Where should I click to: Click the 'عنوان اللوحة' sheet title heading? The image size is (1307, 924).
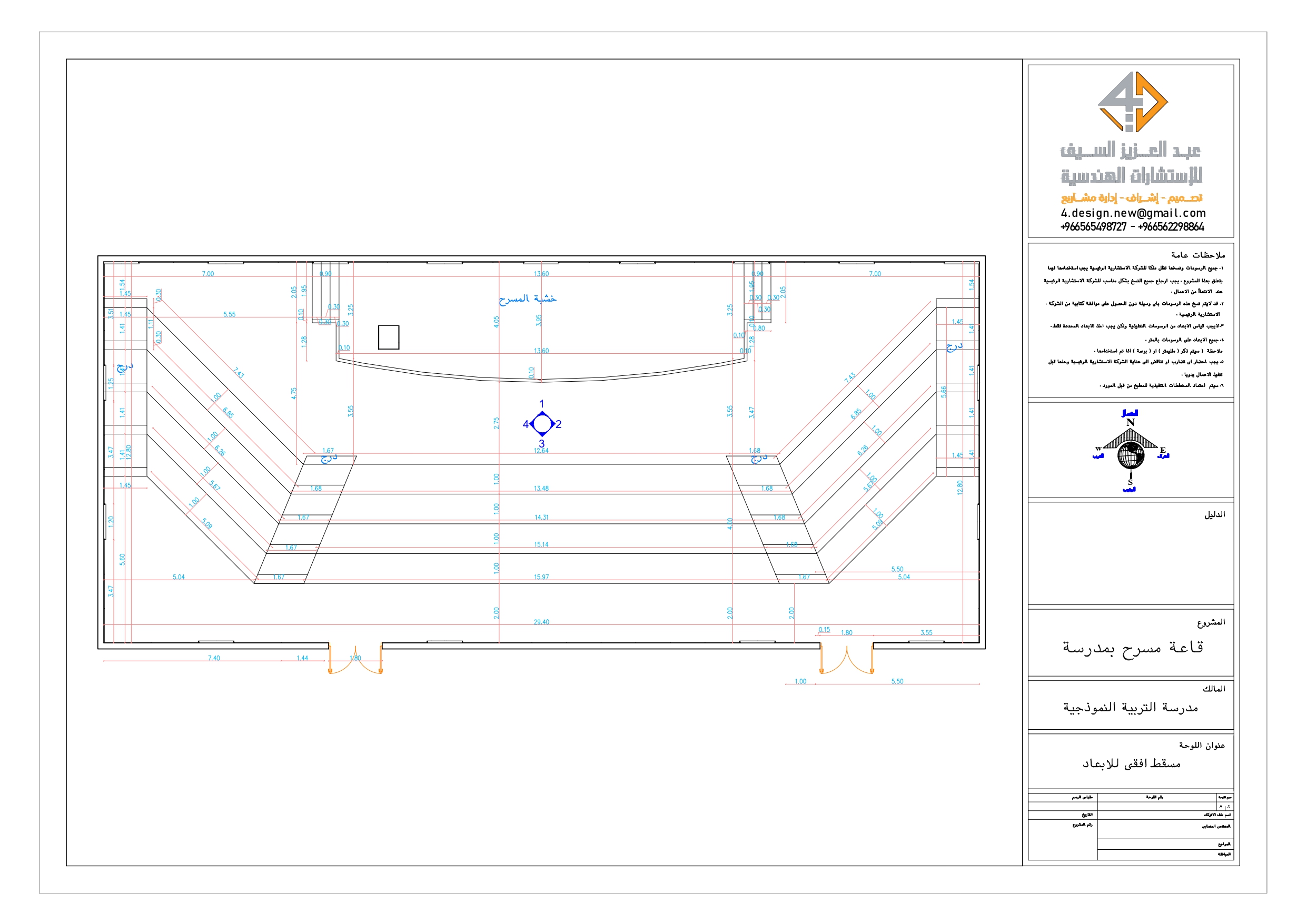(x=1202, y=745)
